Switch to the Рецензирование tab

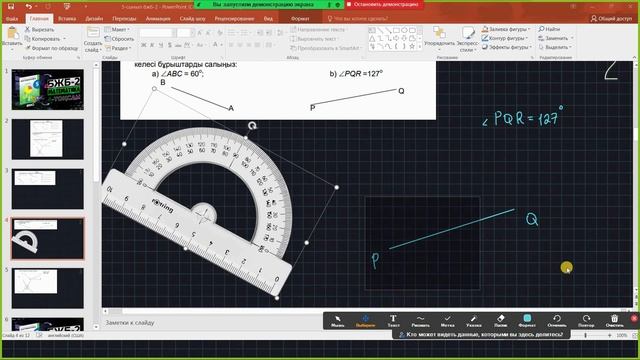click(234, 19)
